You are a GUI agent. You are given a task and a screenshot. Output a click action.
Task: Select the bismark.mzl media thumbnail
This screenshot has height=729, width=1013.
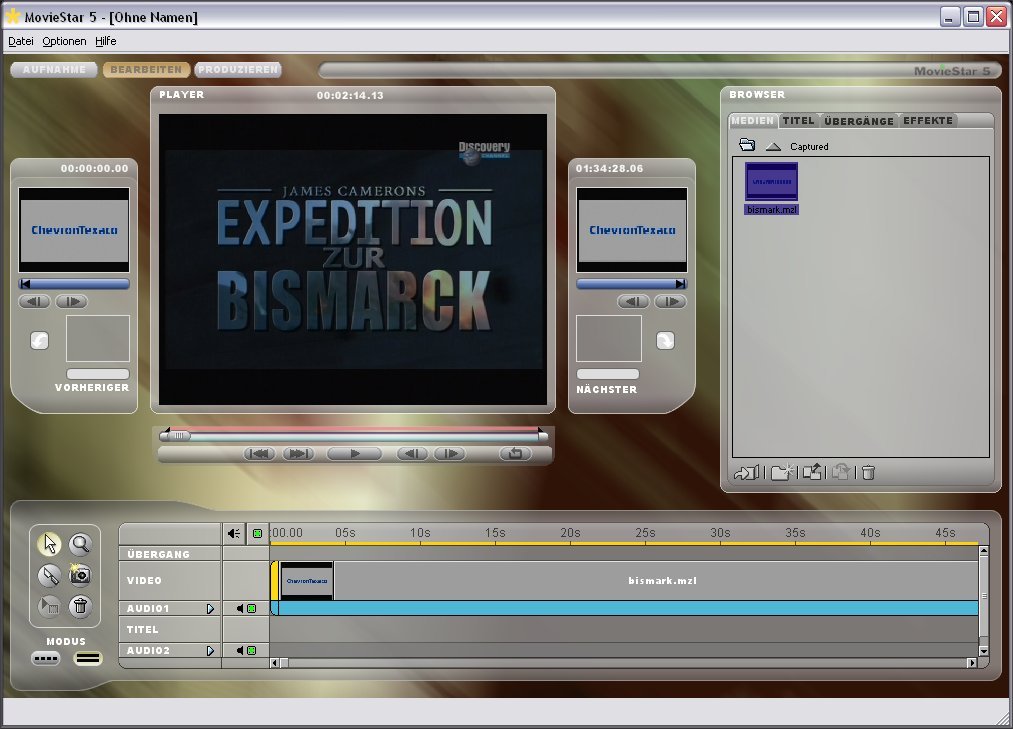(x=771, y=182)
